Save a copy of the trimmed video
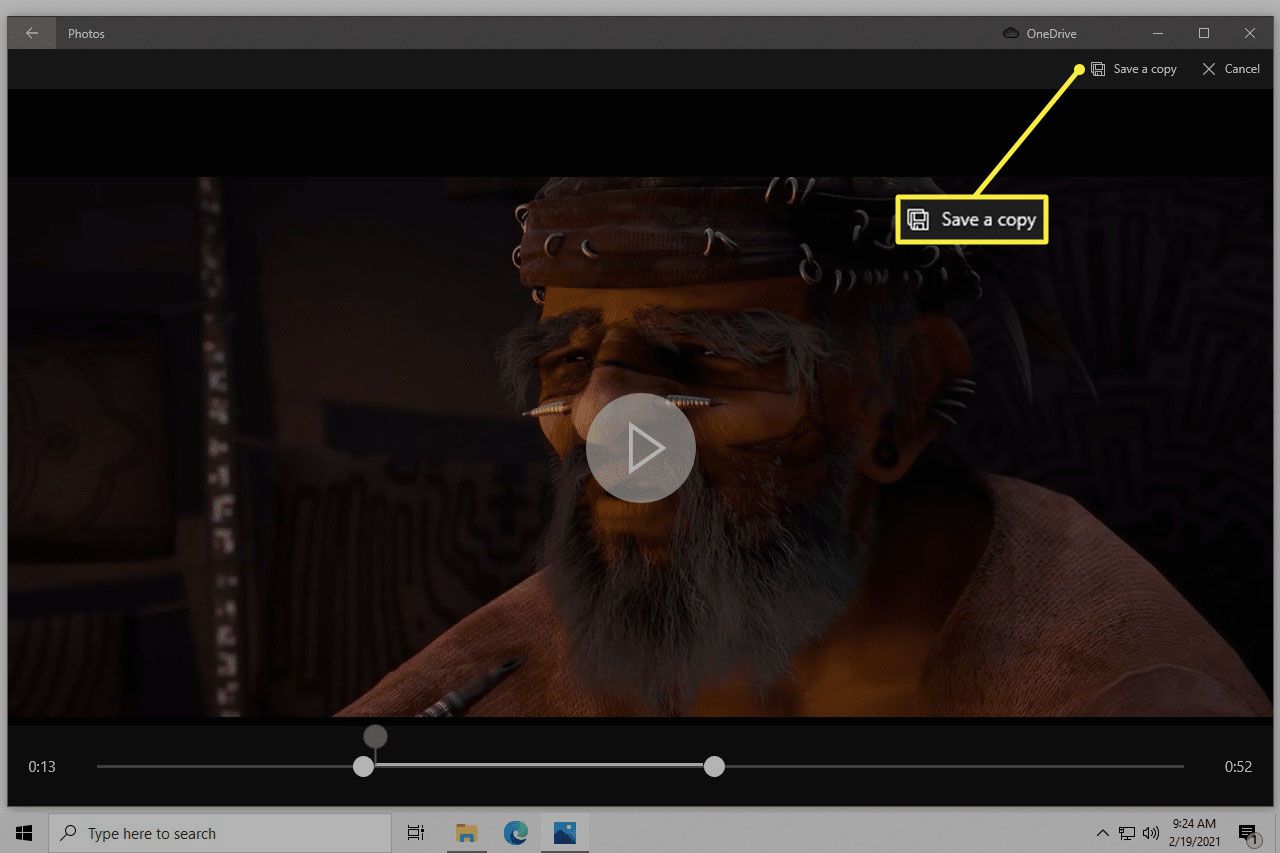The width and height of the screenshot is (1280, 853). click(x=1134, y=69)
